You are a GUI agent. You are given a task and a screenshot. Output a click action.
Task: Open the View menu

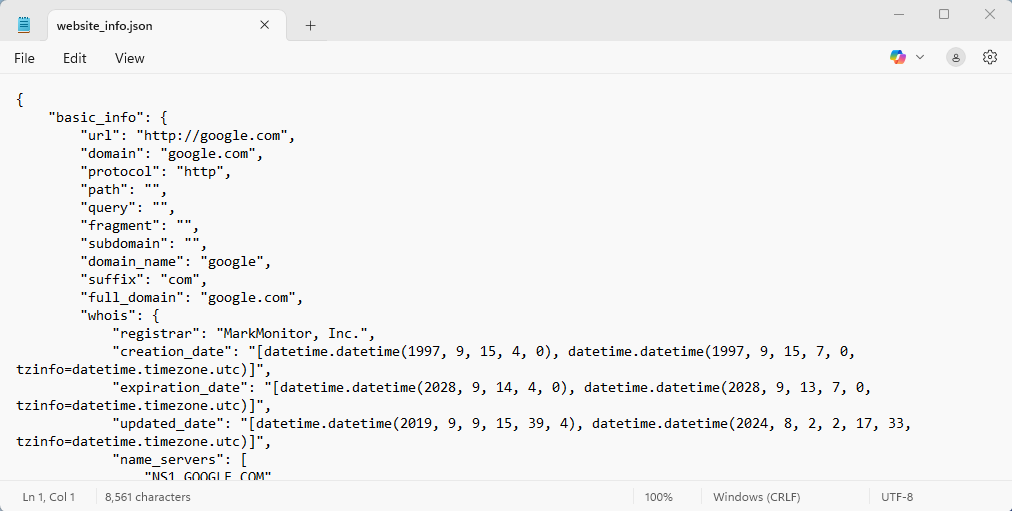(x=129, y=58)
